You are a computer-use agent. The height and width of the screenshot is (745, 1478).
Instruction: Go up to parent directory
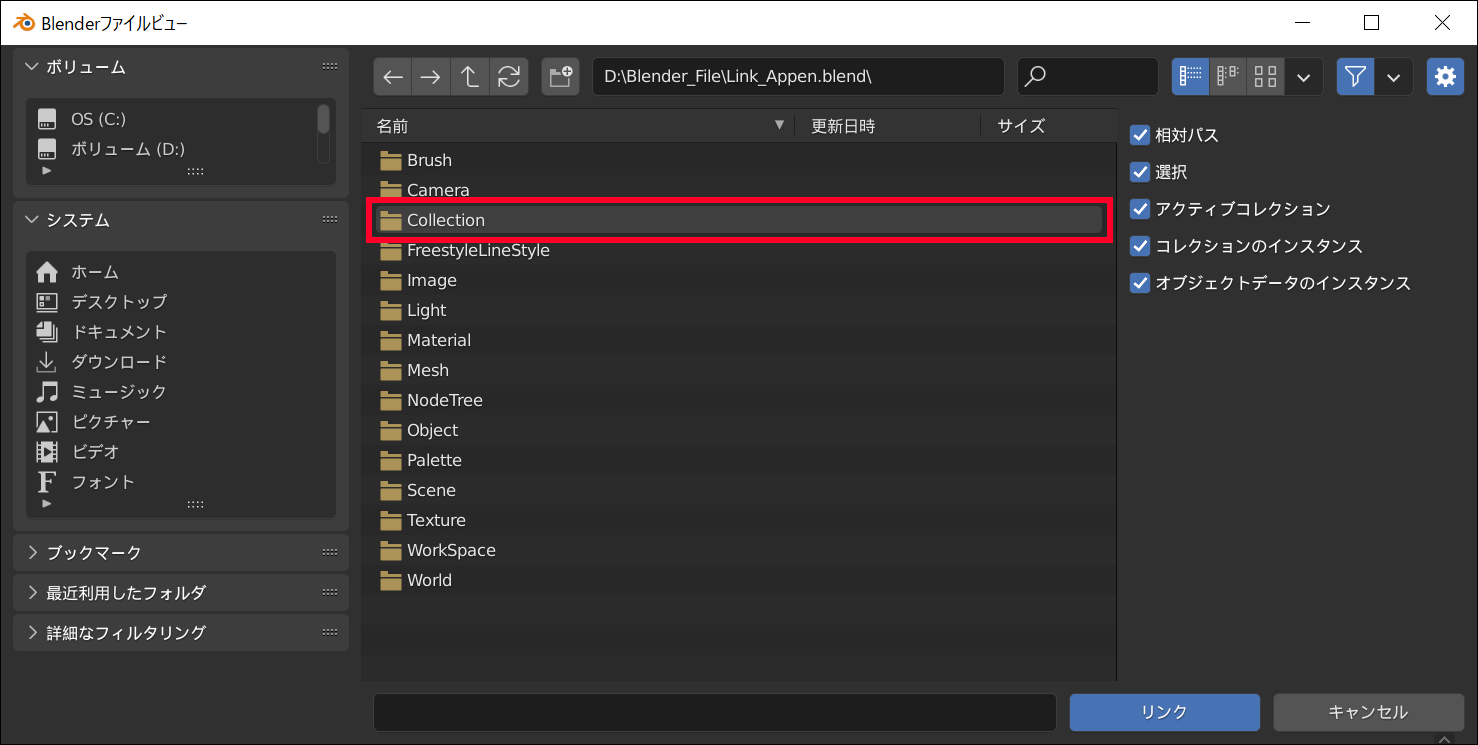pos(470,77)
